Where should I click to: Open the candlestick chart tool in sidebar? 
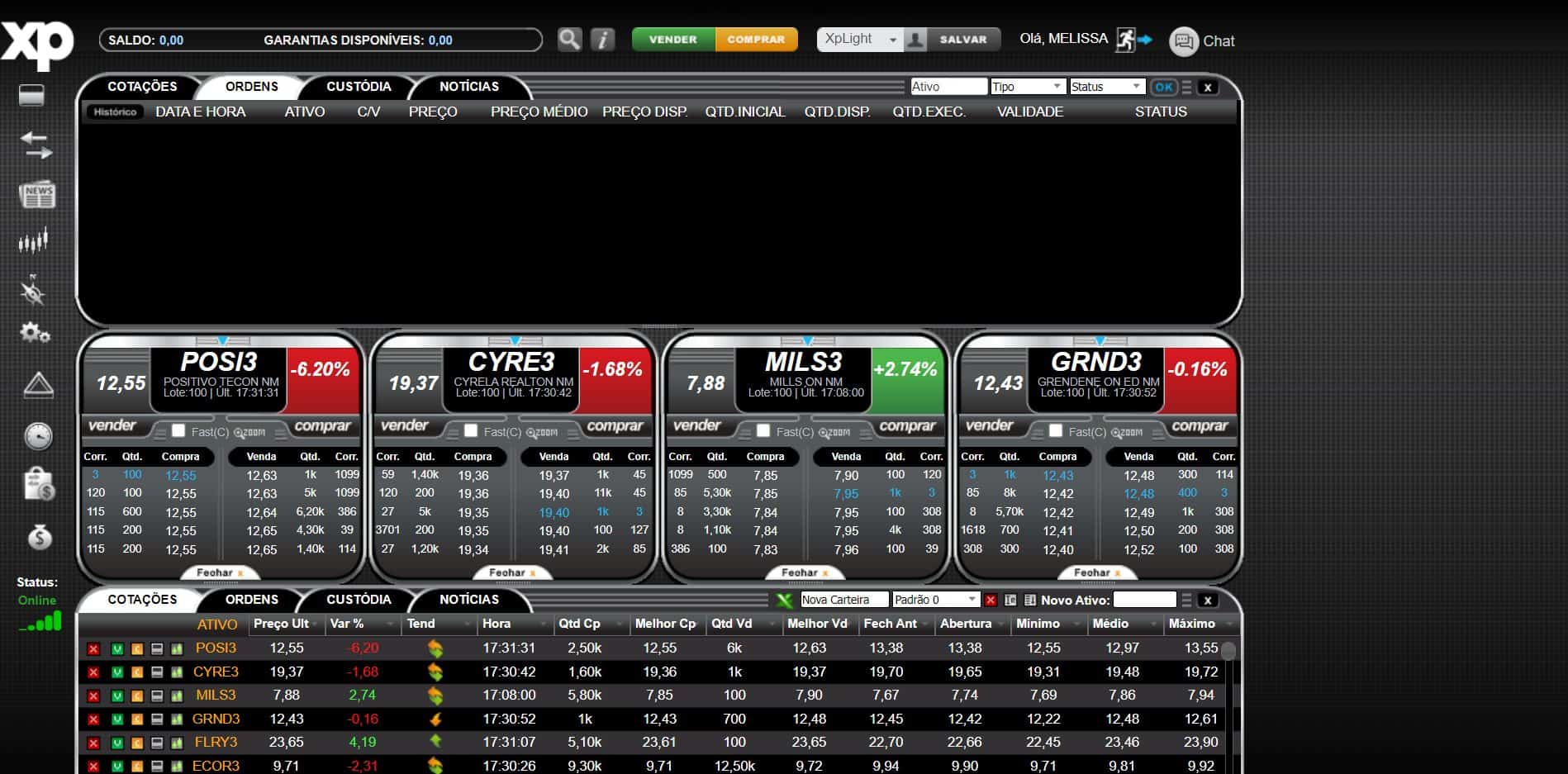[34, 241]
